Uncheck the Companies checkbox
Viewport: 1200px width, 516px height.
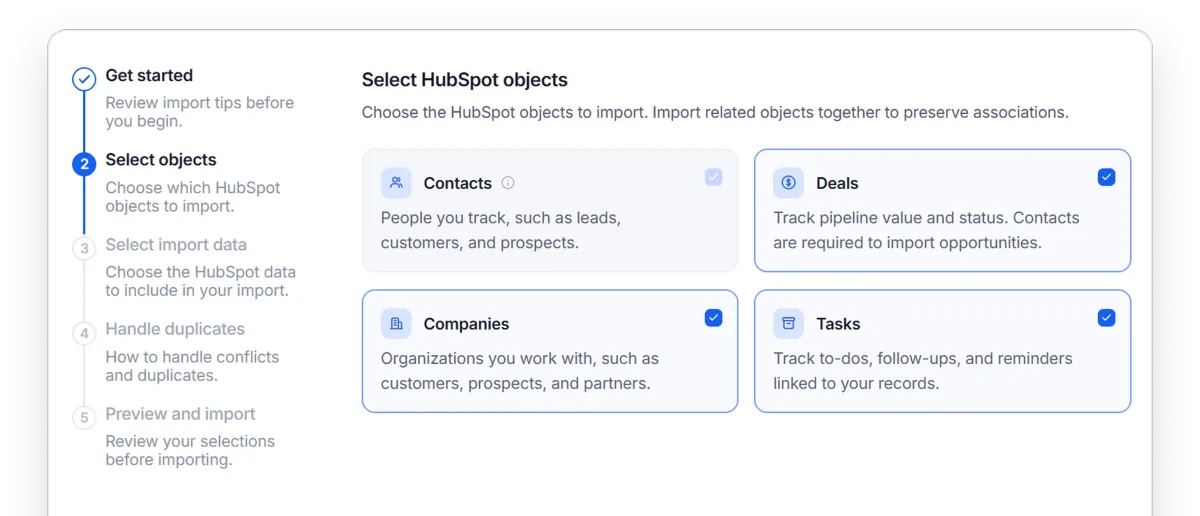[713, 318]
